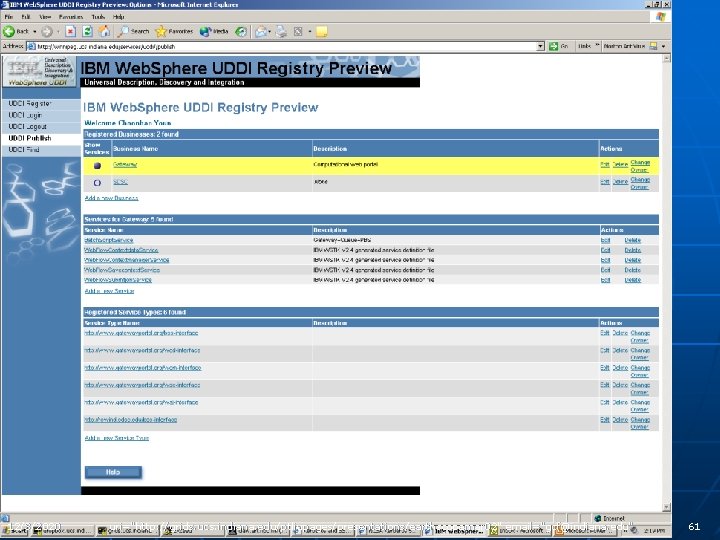This screenshot has height=540, width=720.
Task: Click the red Stop loading icon
Action: (70, 31)
